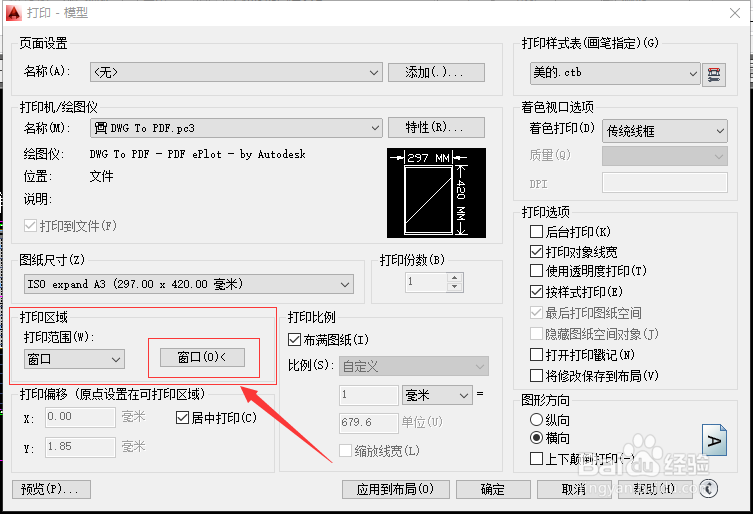The image size is (753, 514).
Task: Click the text 'DWG To PDF - PDF ePlot - by Autodesk'
Action: pos(197,154)
